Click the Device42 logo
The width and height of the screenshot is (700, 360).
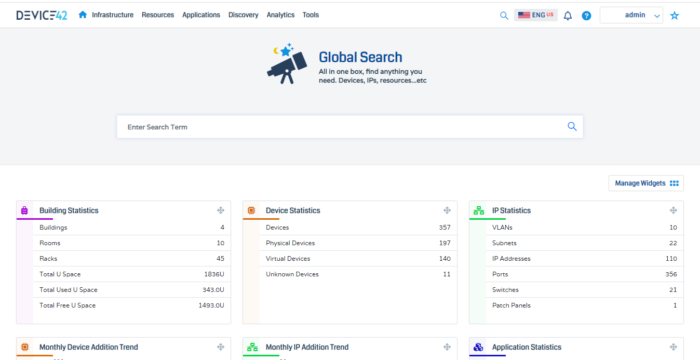[42, 15]
